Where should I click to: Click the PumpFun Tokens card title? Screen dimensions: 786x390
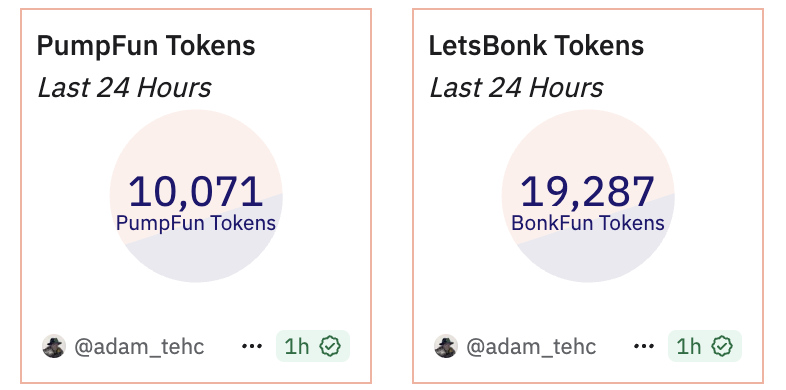[146, 46]
